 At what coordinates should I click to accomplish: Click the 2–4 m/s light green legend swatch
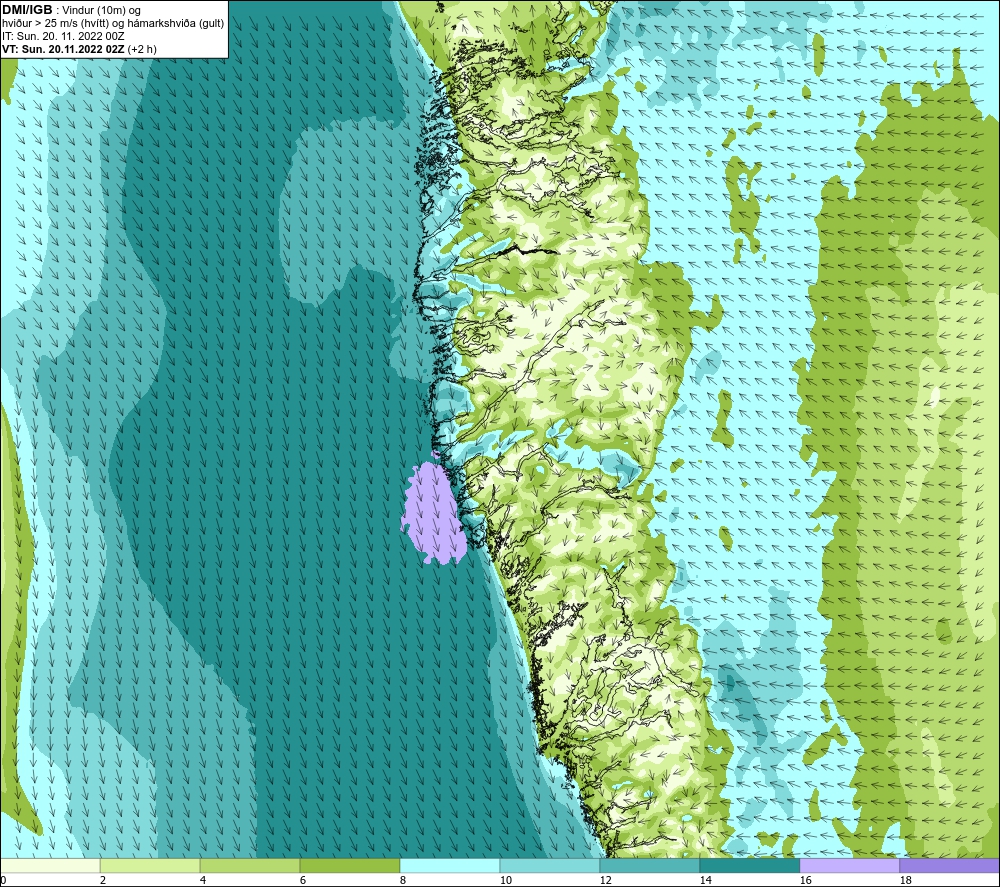(x=150, y=865)
